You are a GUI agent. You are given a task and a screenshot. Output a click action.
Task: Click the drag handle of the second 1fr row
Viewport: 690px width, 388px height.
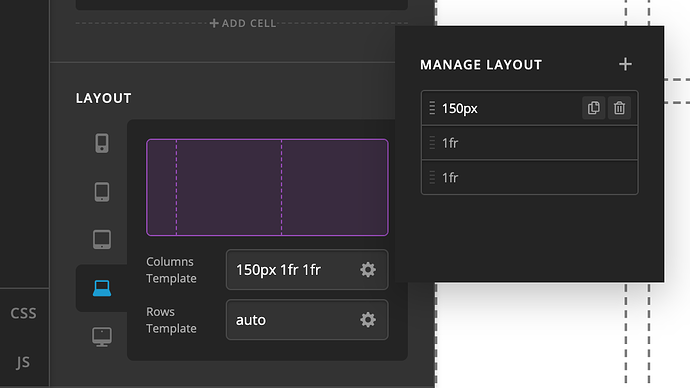coord(432,178)
